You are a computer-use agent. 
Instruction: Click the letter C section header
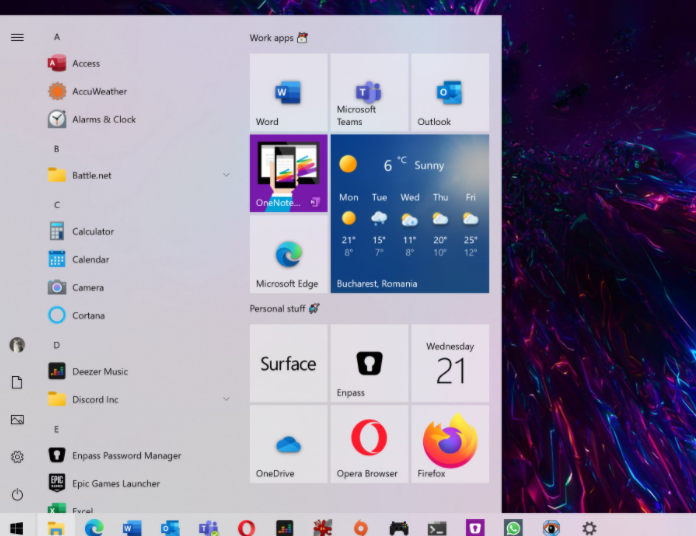(57, 205)
